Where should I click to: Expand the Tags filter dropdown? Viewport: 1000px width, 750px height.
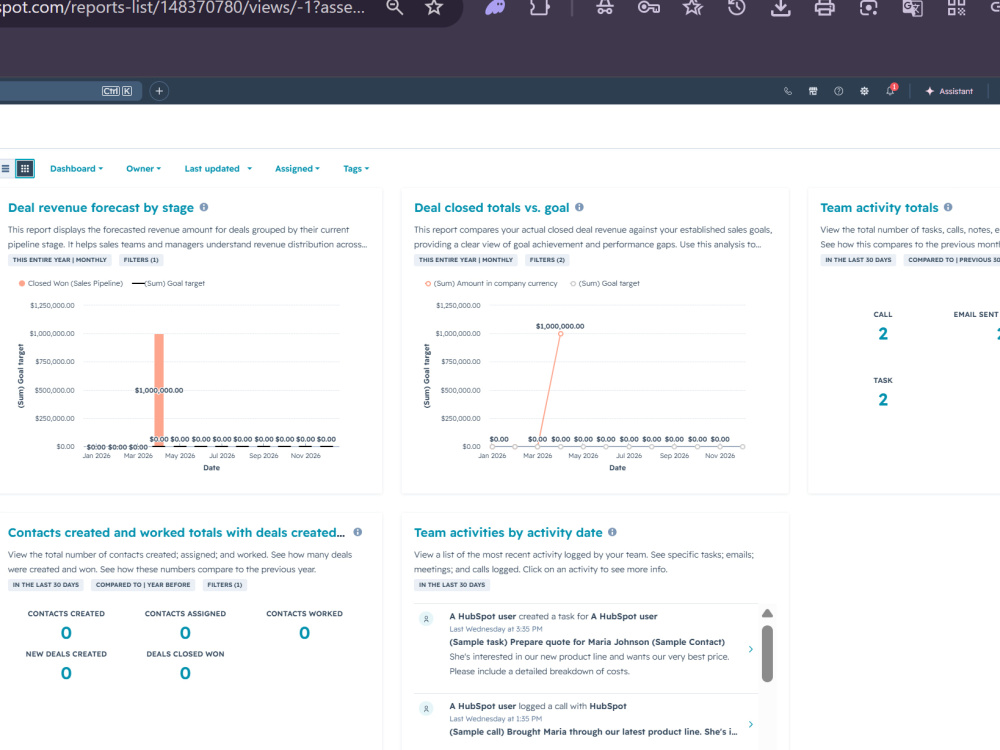(356, 168)
